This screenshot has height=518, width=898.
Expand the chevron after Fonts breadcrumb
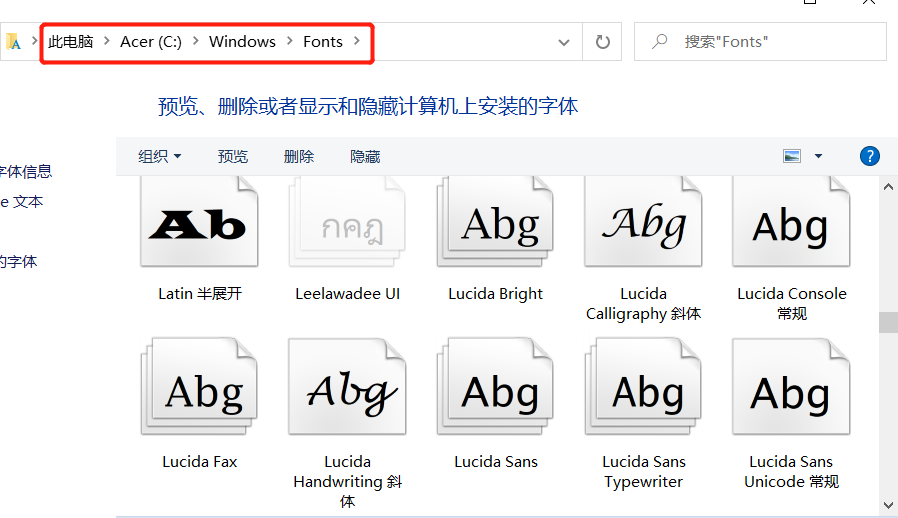tap(357, 41)
